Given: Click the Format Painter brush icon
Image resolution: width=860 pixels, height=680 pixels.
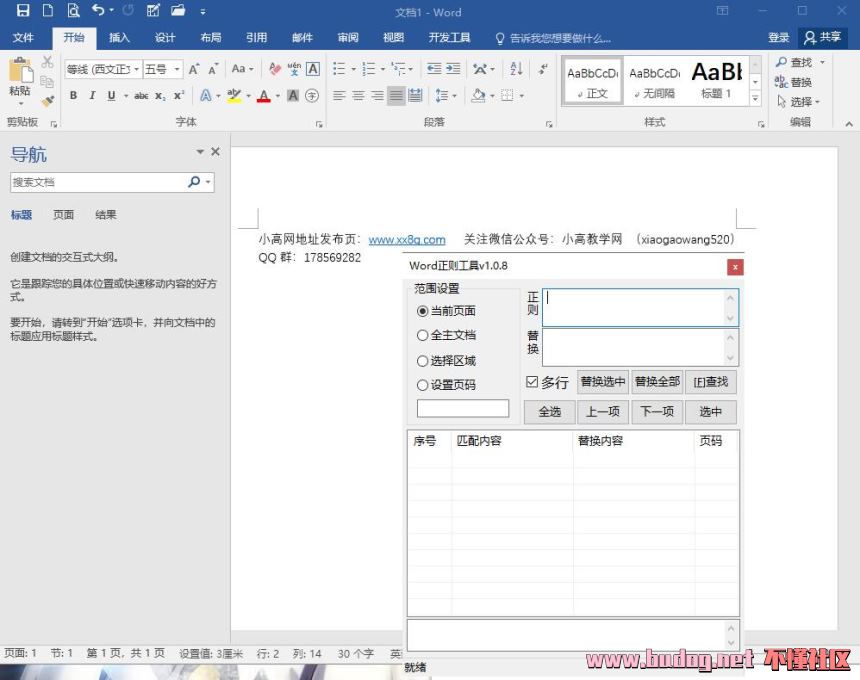Looking at the screenshot, I should 47,101.
